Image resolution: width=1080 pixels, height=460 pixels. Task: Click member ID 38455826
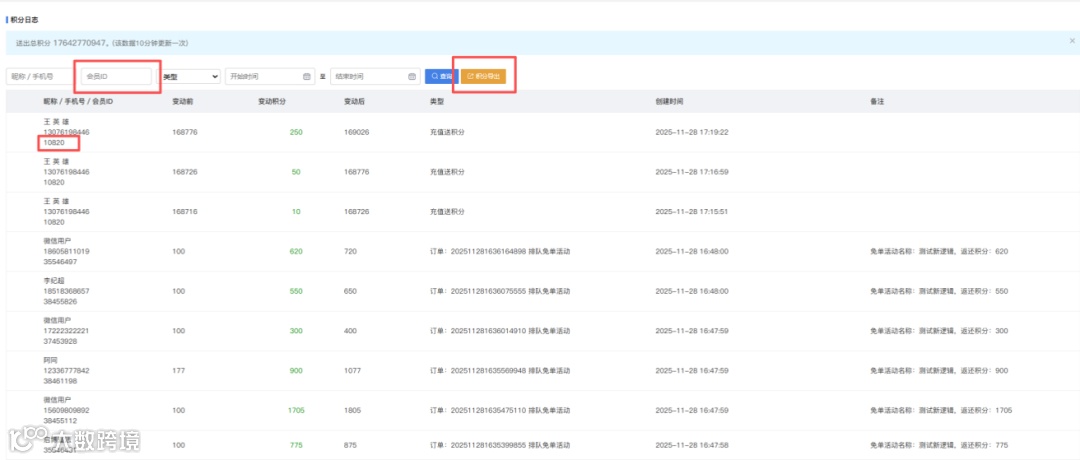click(60, 302)
